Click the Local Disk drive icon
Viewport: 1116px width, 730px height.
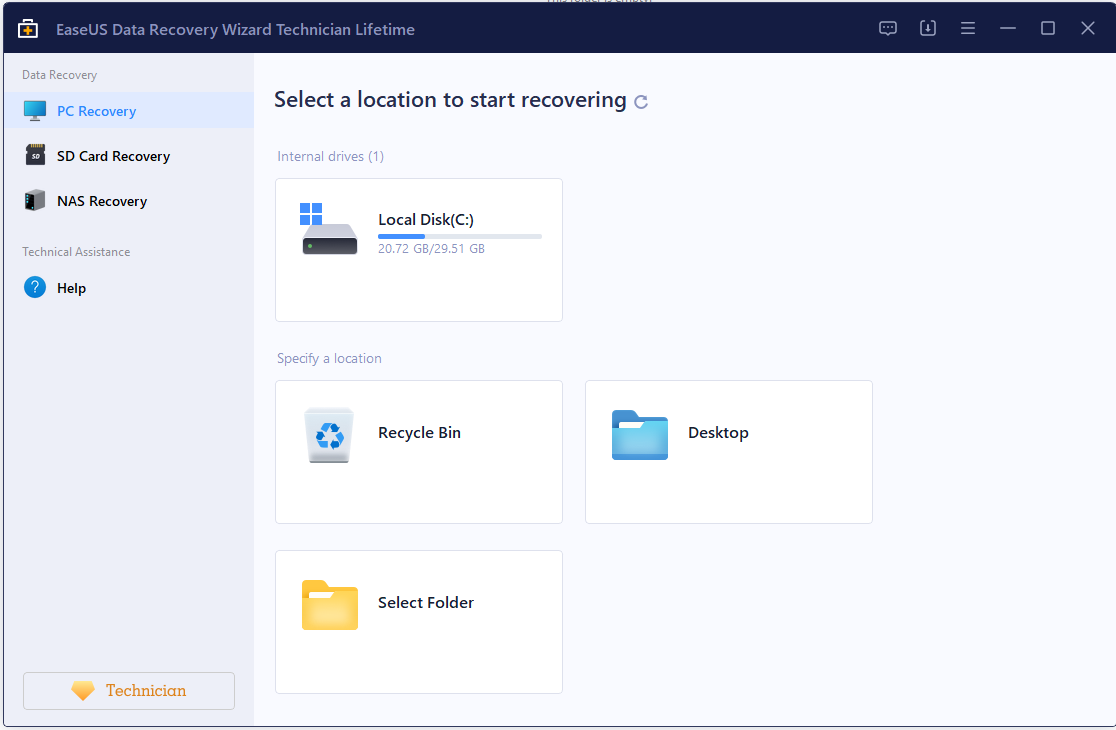[328, 229]
